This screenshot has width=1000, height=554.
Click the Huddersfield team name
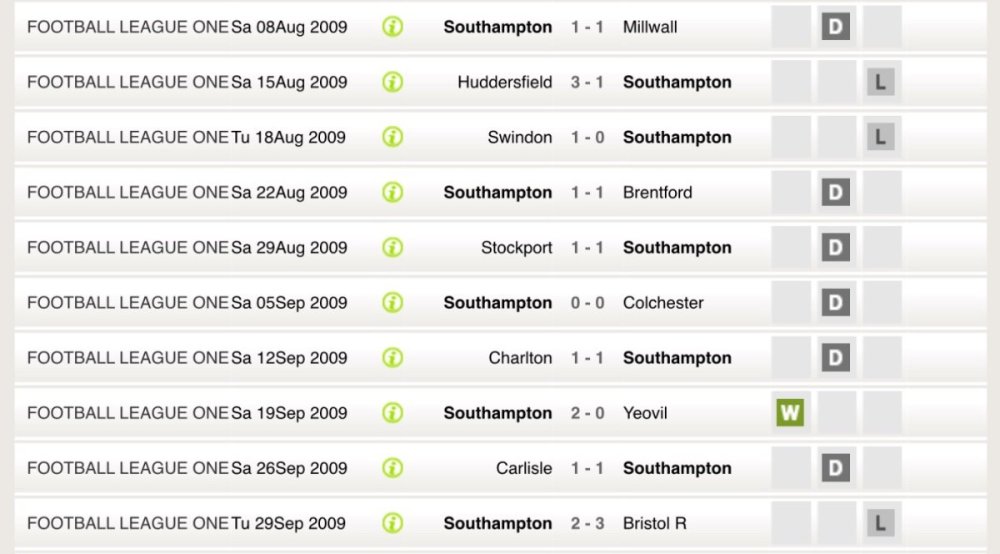pos(504,82)
